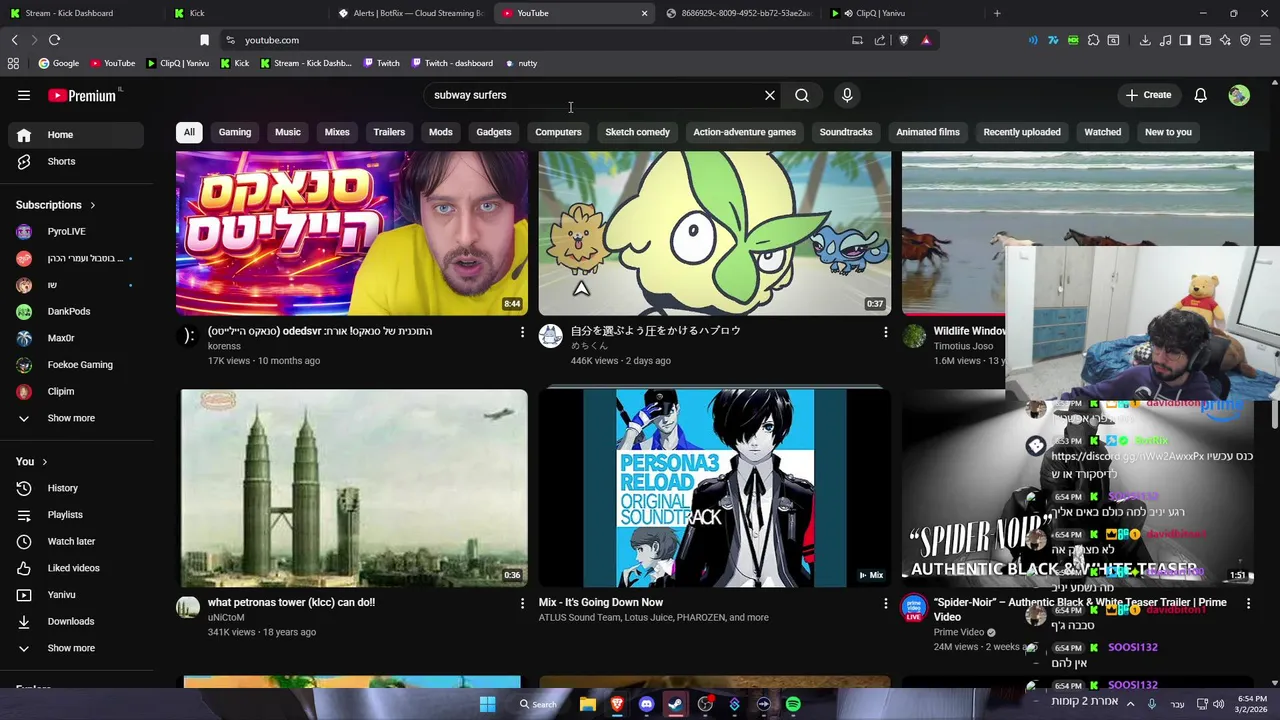Select the Music filter chip
The height and width of the screenshot is (720, 1280).
click(288, 132)
